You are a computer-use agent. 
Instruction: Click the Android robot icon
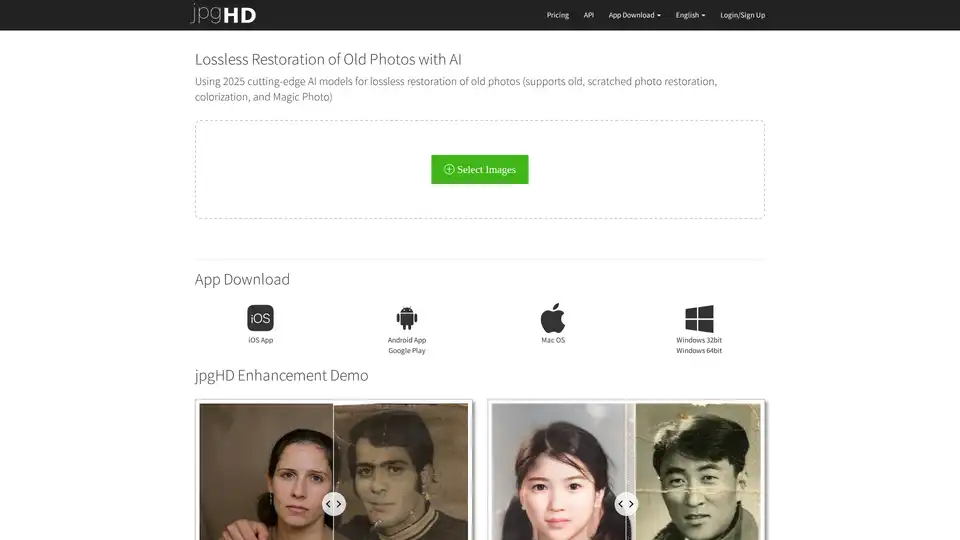406,318
